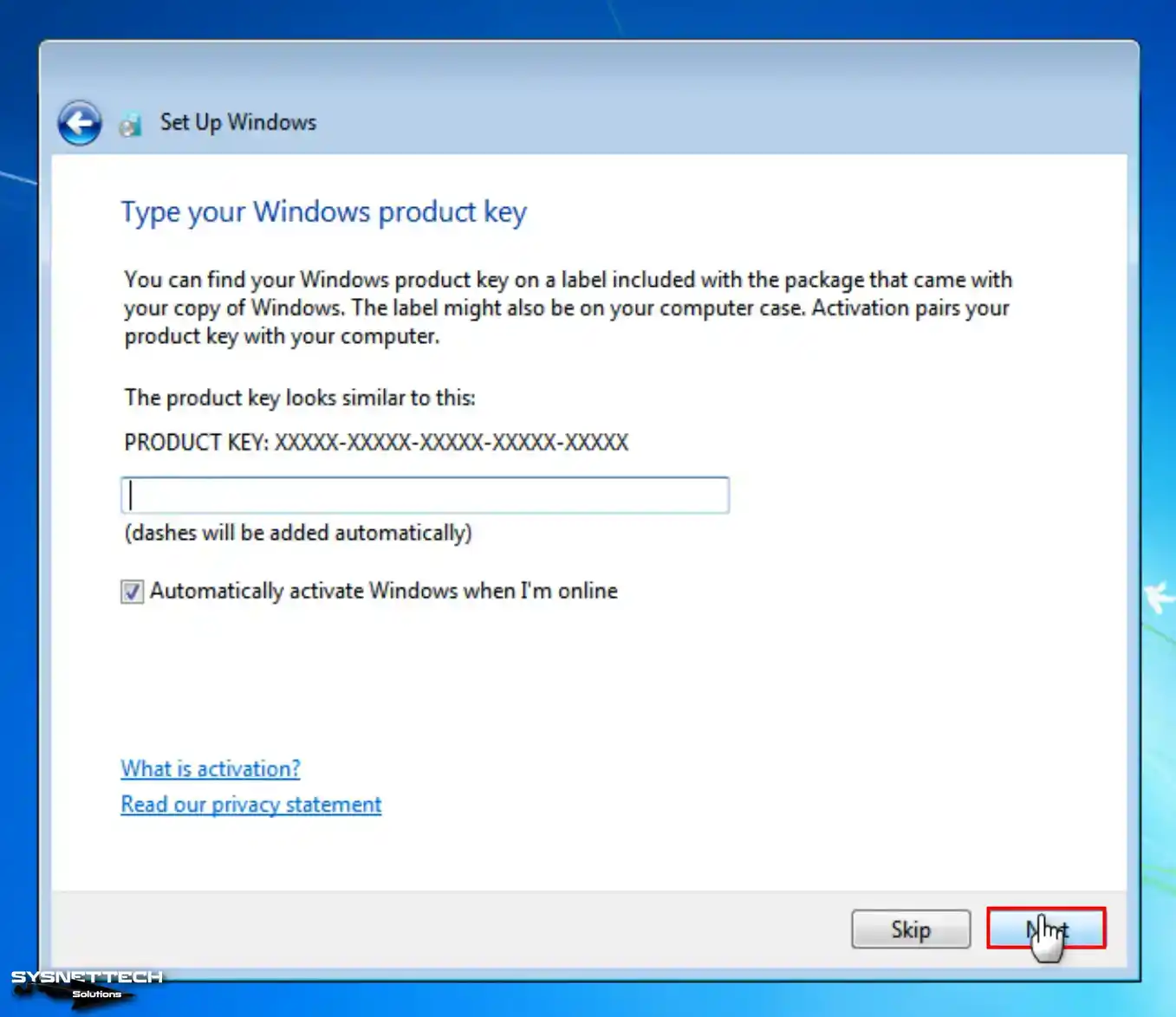Click the Set Up Windows title text
Viewport: 1176px width, 1017px height.
click(238, 123)
